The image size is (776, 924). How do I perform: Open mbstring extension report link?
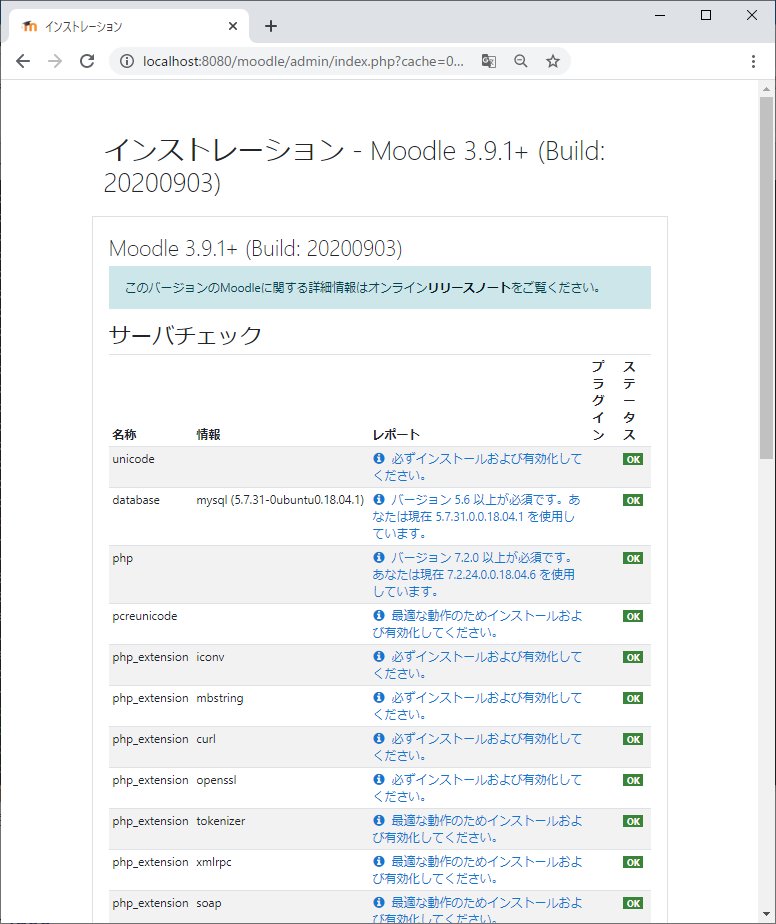click(477, 706)
